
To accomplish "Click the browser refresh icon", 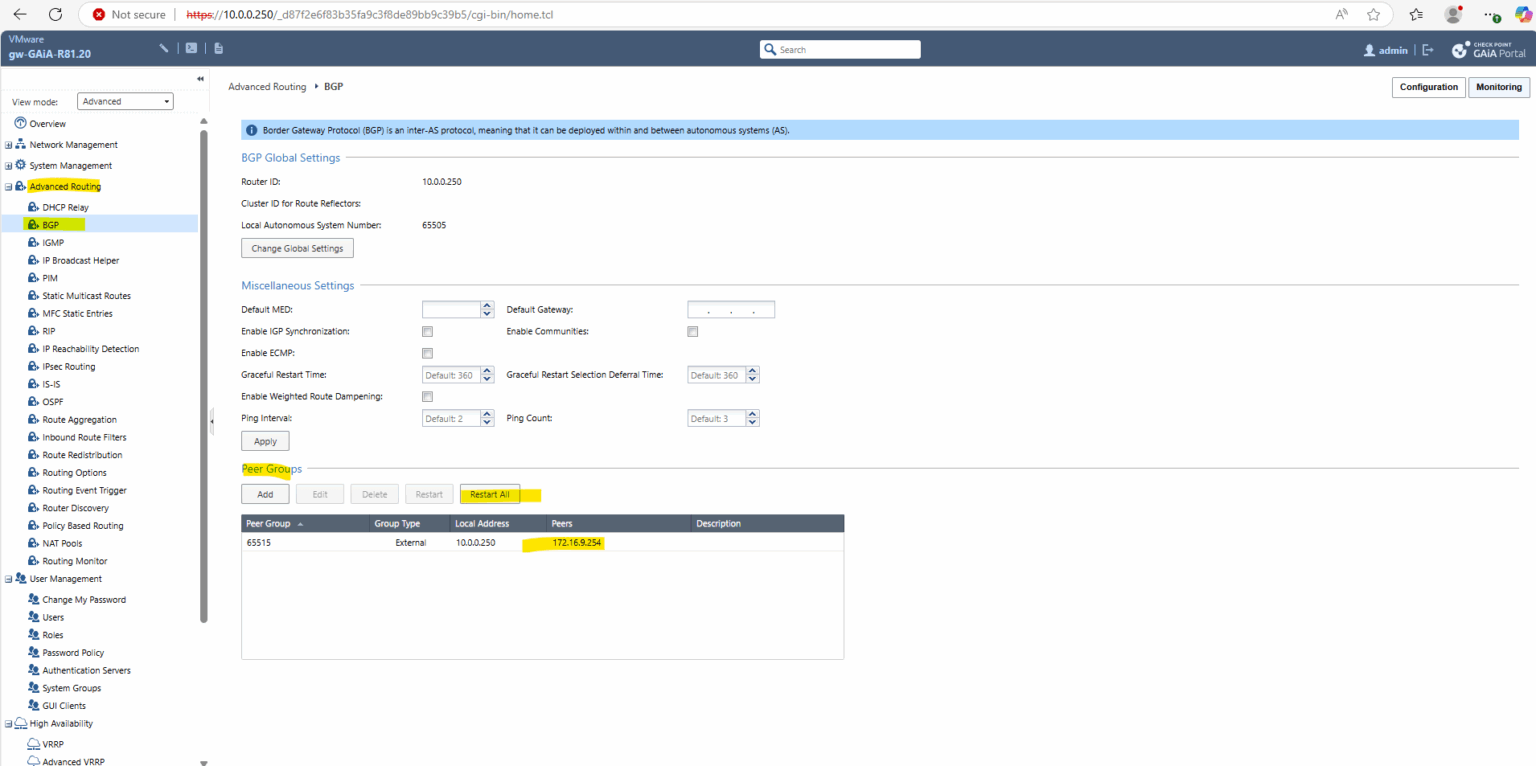I will point(55,14).
